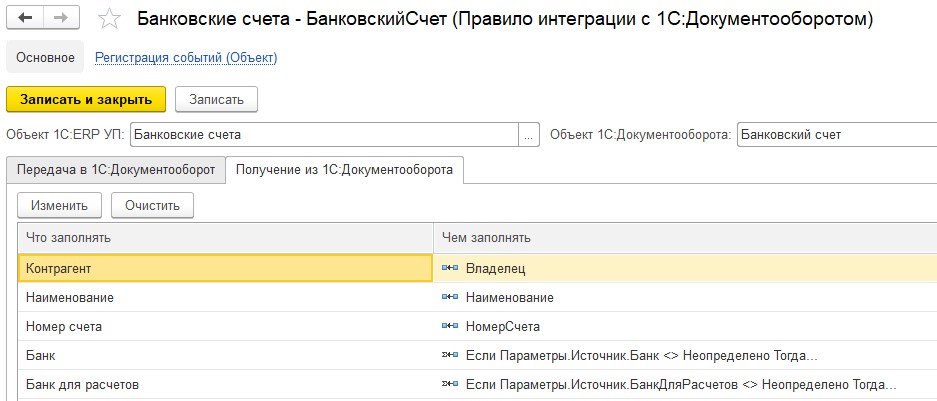Open the Основное section
The height and width of the screenshot is (401, 937).
(x=45, y=57)
